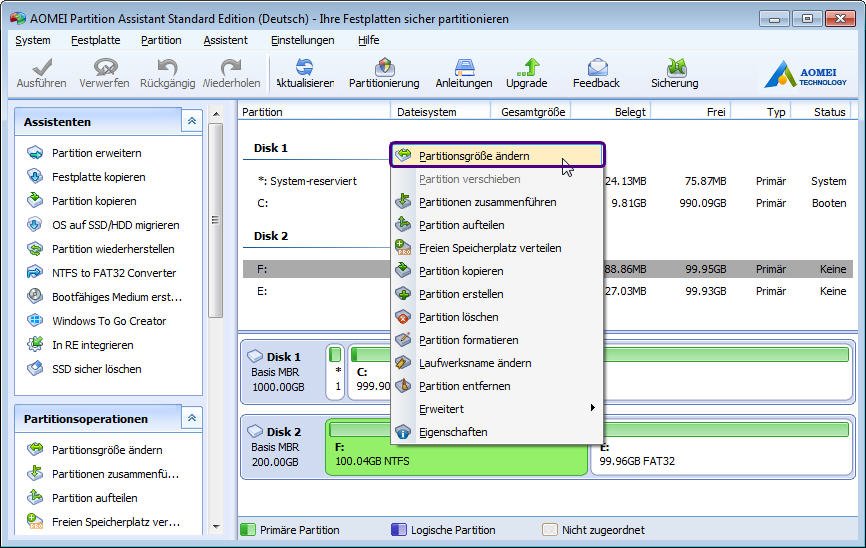Choose Laufwerksname ändern in context menu
This screenshot has width=866, height=548.
click(497, 363)
